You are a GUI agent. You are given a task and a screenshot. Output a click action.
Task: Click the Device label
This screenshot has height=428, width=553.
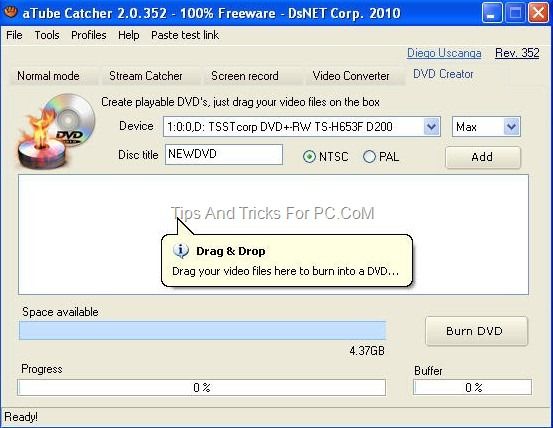pyautogui.click(x=136, y=126)
